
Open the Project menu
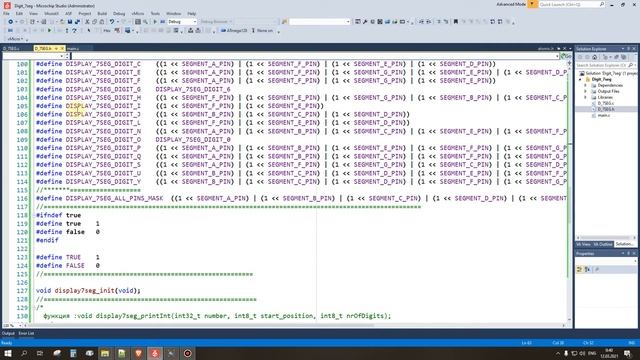click(x=84, y=13)
